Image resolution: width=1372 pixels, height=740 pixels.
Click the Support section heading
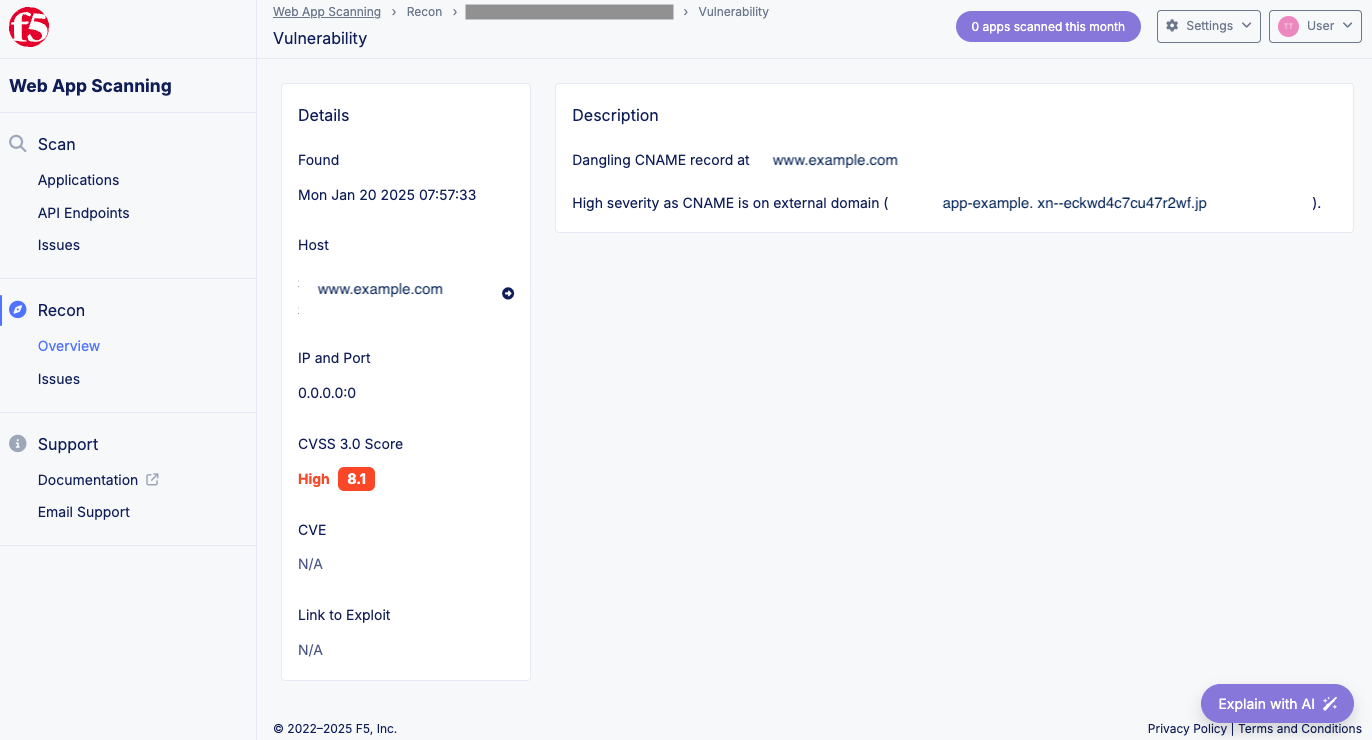[68, 444]
